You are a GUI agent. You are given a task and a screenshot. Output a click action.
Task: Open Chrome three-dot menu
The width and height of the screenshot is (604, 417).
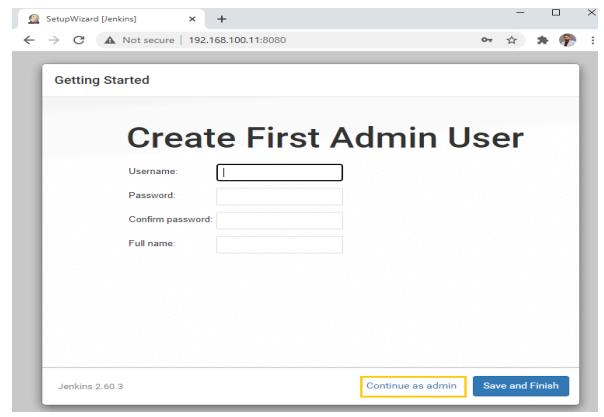coord(592,40)
